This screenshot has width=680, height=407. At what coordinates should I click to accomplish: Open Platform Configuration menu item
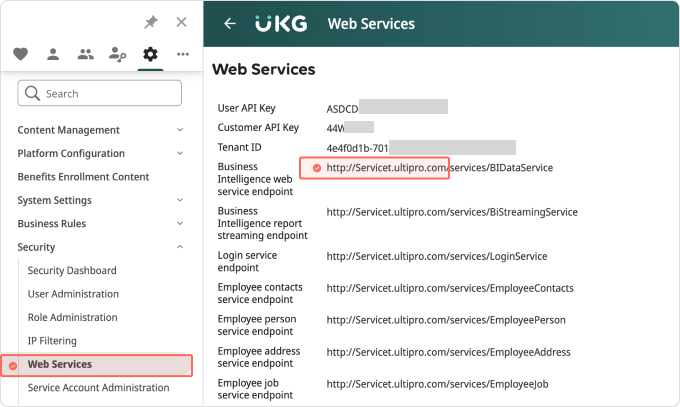coord(71,154)
